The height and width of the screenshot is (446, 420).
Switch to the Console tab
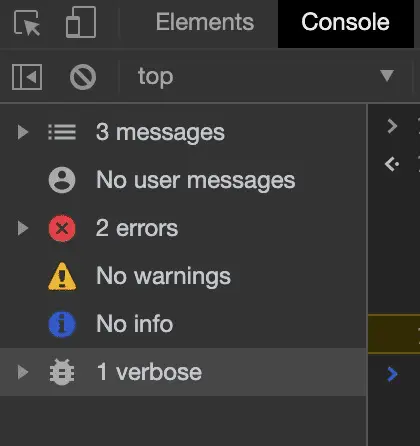346,23
